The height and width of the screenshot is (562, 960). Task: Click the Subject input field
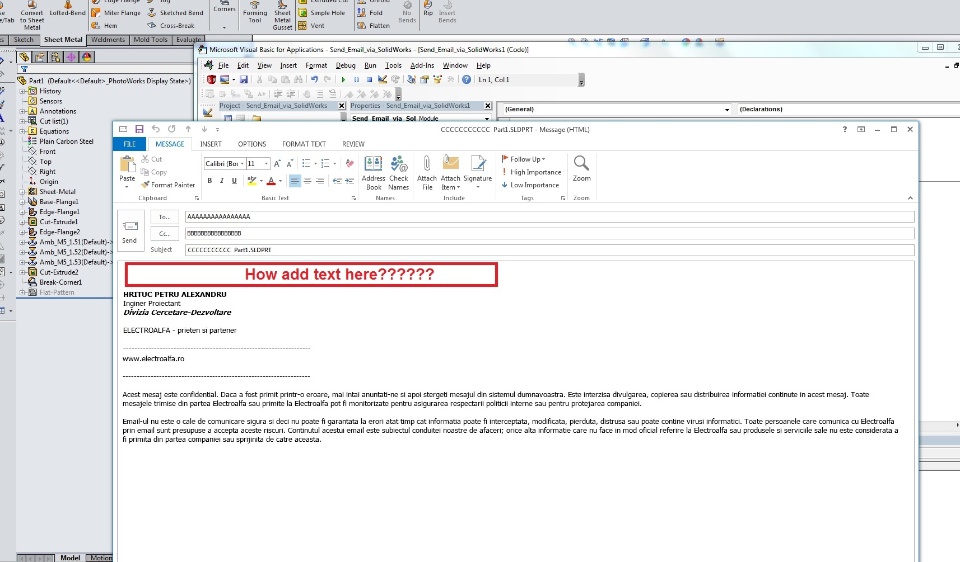click(x=549, y=250)
